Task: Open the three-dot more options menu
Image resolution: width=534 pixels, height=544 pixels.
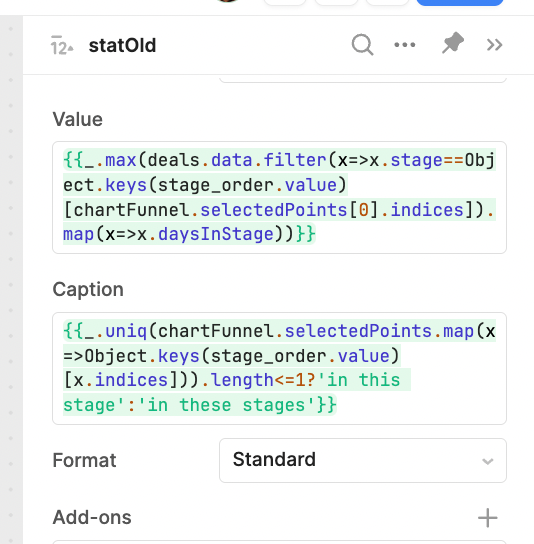Action: coord(405,45)
